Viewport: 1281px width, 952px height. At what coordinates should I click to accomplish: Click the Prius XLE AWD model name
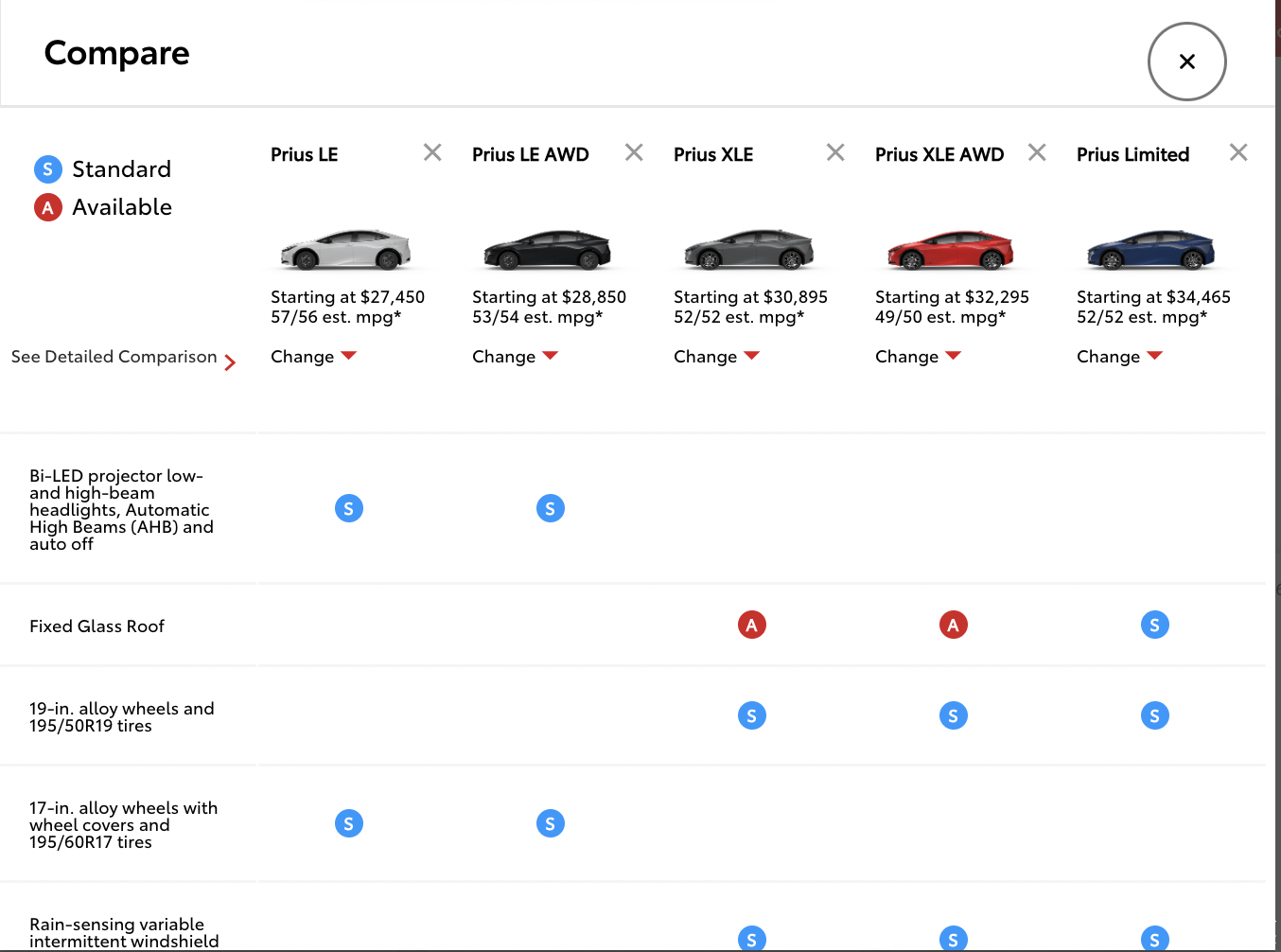pyautogui.click(x=939, y=154)
